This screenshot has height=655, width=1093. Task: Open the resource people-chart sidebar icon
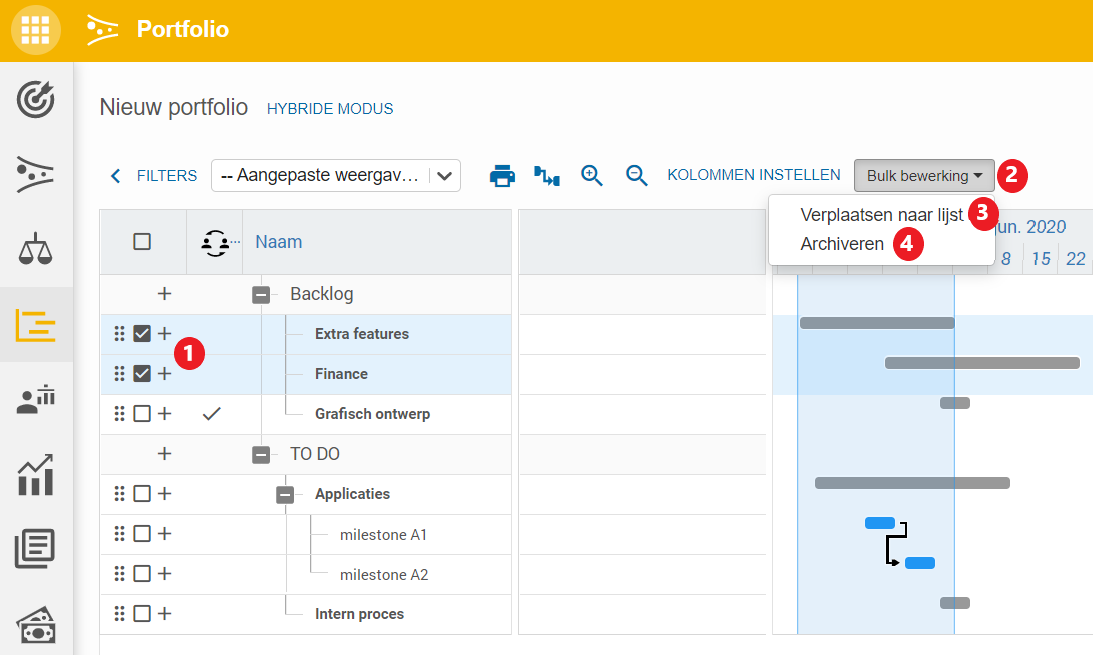tap(36, 400)
